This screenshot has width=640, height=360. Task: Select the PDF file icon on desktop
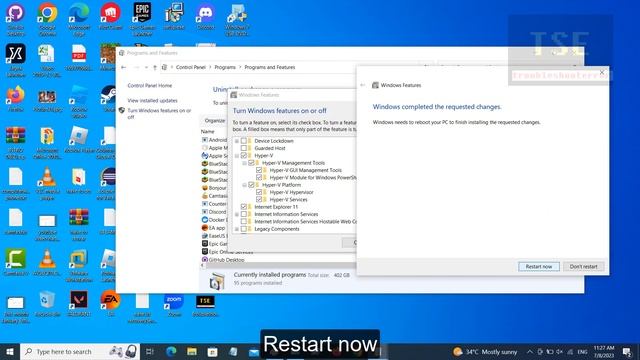tap(79, 59)
